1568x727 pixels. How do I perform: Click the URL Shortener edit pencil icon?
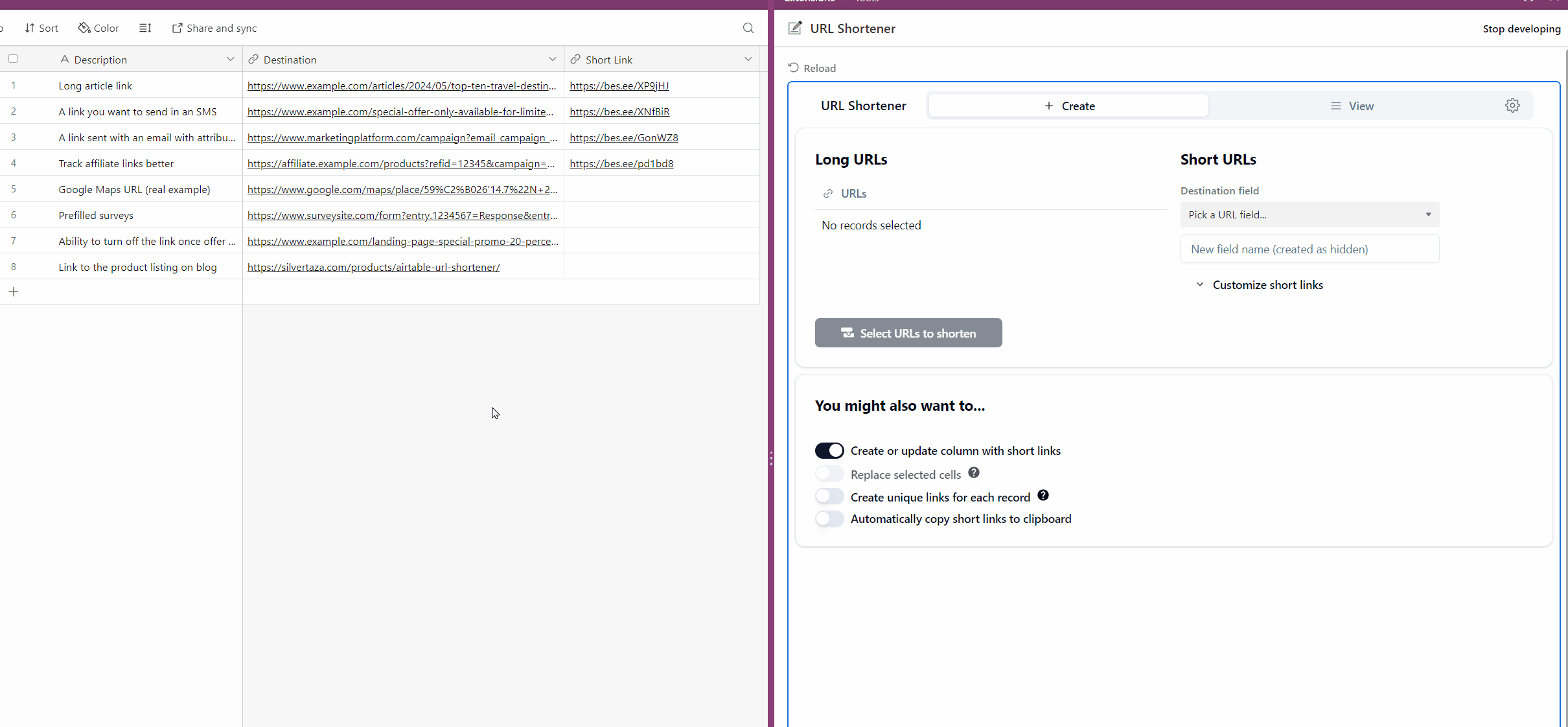(795, 28)
